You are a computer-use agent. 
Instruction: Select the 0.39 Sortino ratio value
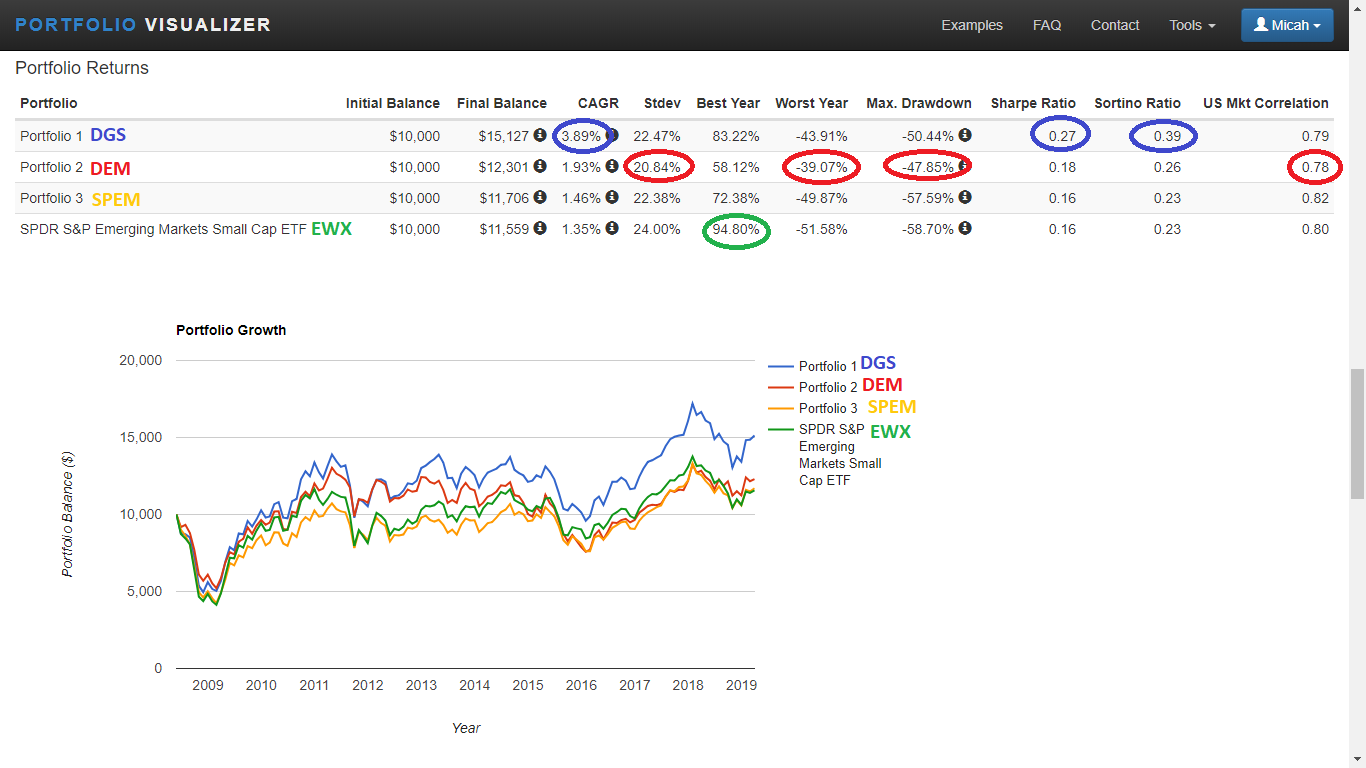(x=1167, y=136)
